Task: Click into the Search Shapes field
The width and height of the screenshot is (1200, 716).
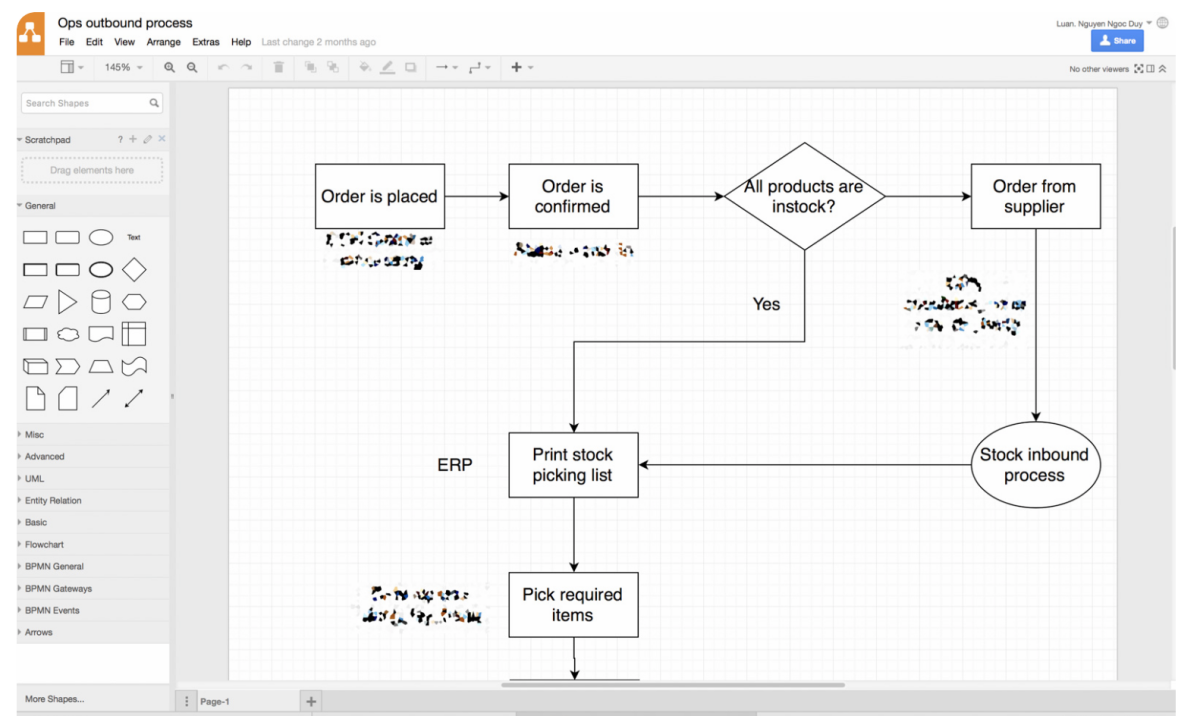Action: [x=84, y=103]
